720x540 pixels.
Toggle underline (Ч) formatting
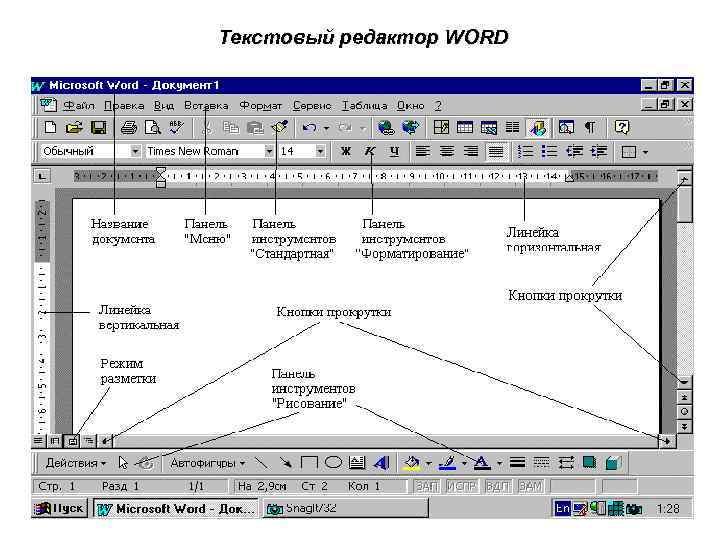click(x=394, y=151)
